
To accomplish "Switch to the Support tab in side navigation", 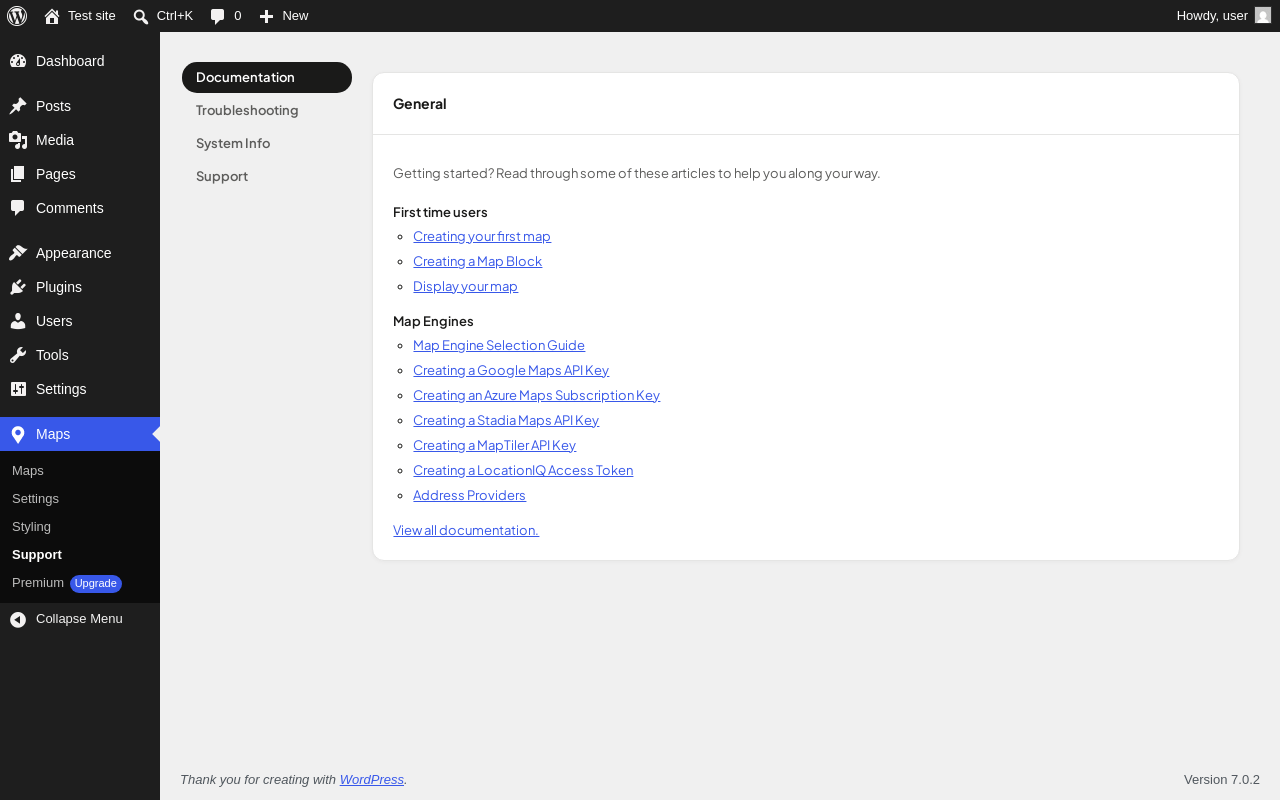I will coord(267,176).
